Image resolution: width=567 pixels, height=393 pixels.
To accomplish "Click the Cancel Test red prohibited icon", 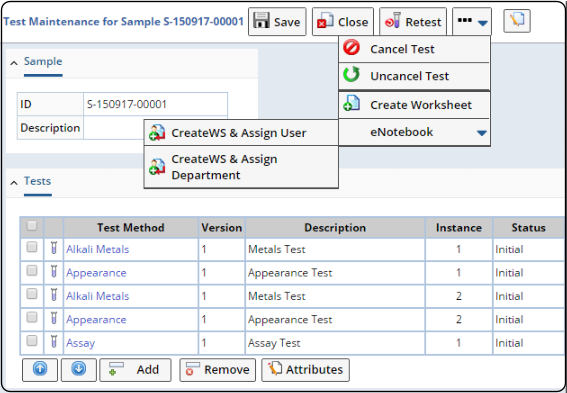I will click(x=351, y=48).
